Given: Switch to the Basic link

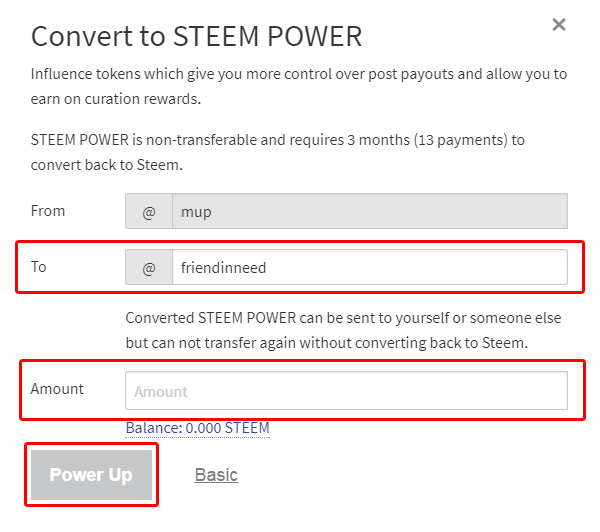Looking at the screenshot, I should tap(216, 474).
